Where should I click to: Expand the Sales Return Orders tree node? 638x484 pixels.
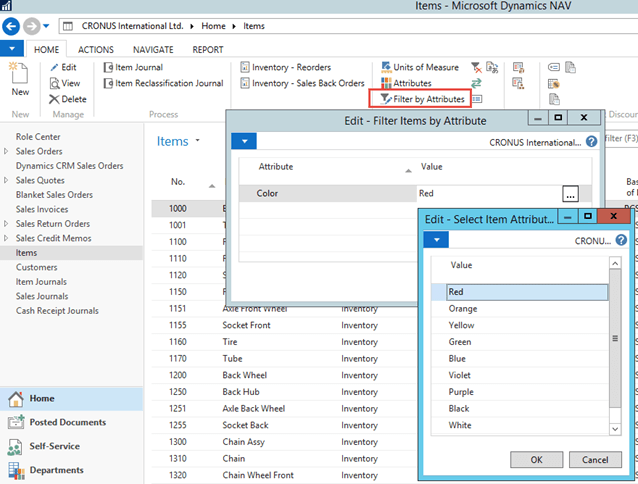6,224
